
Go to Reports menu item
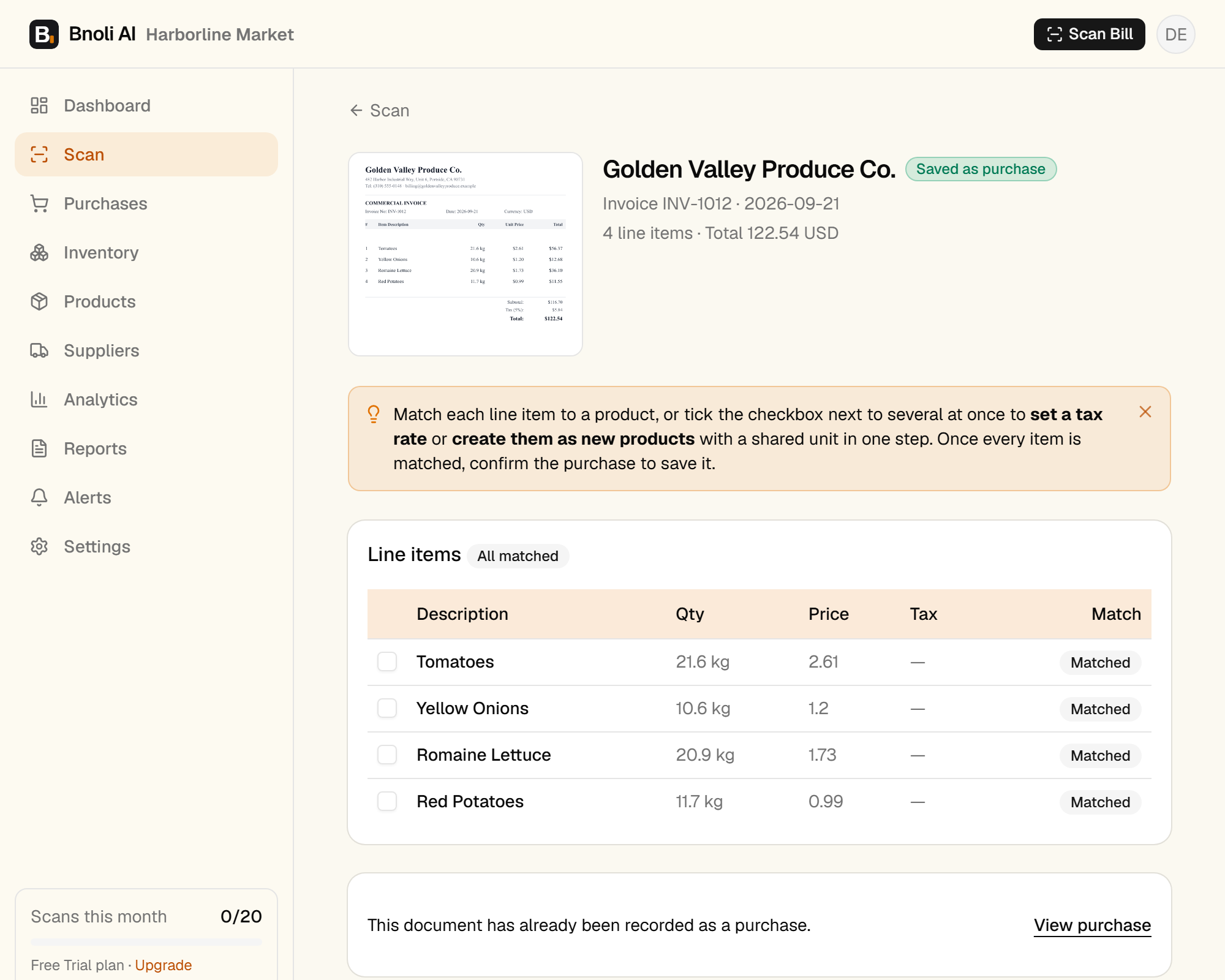[x=146, y=448]
